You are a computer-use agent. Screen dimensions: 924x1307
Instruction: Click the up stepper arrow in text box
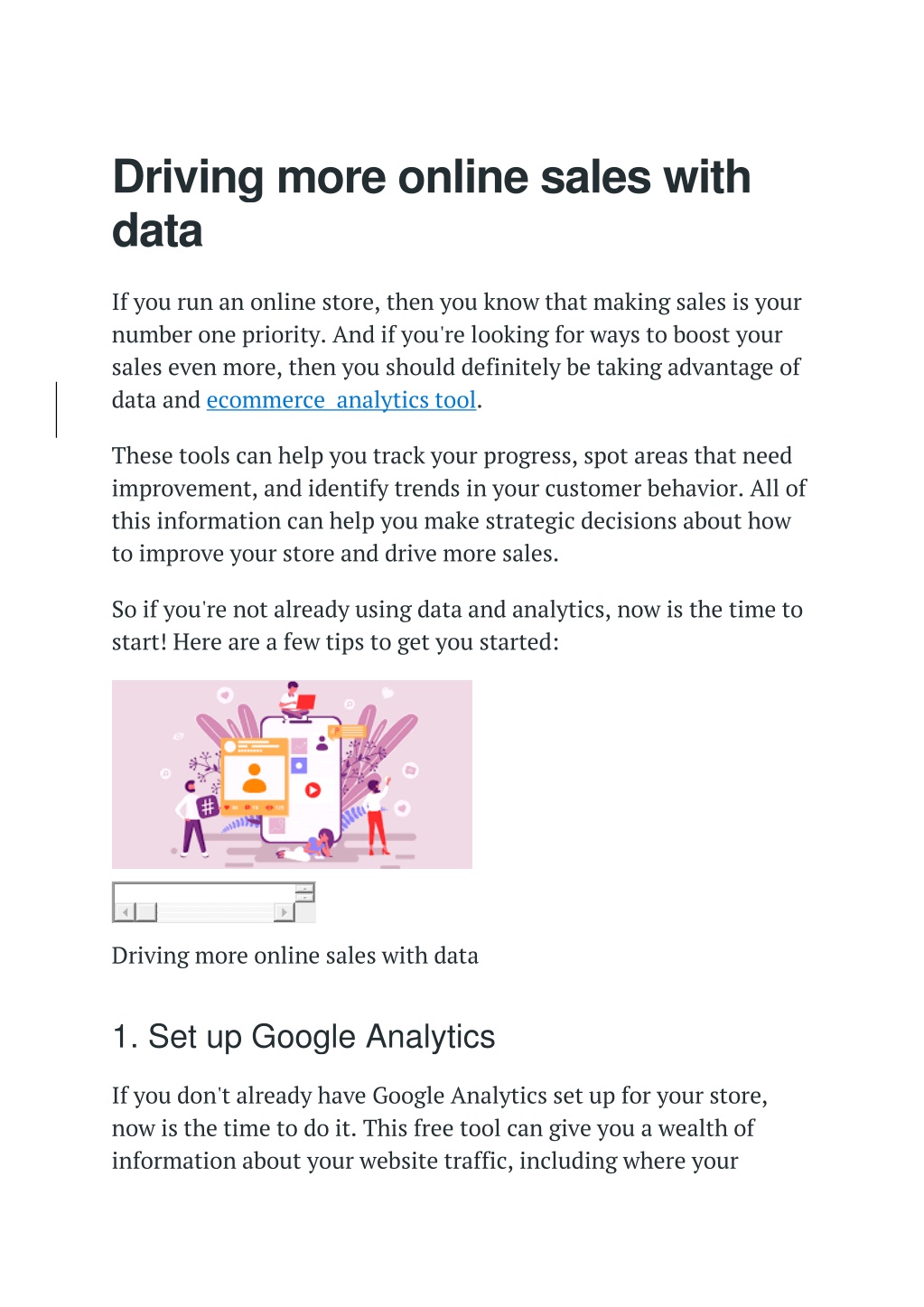click(x=304, y=889)
